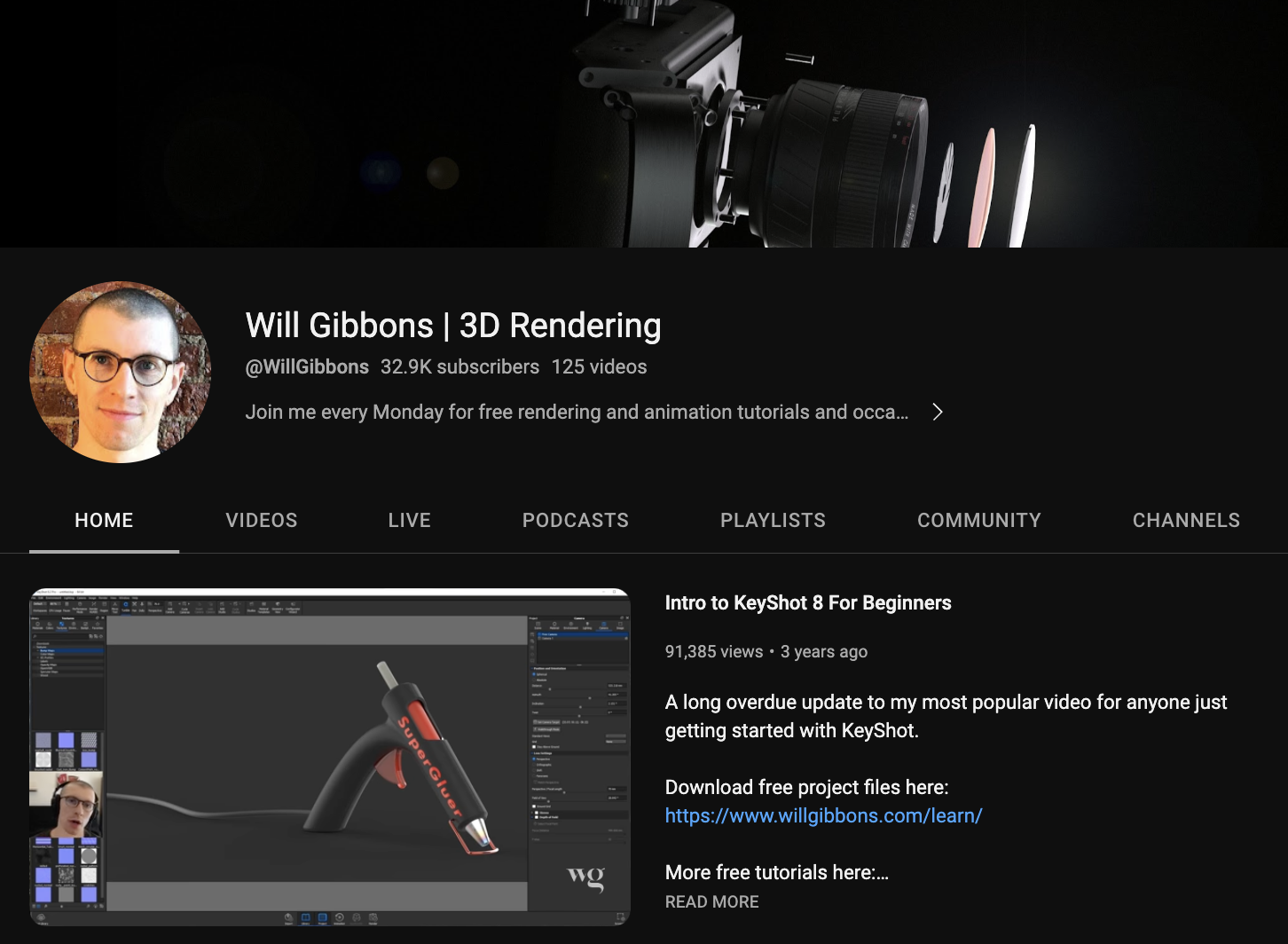Open the LIVE tab

[x=409, y=521]
